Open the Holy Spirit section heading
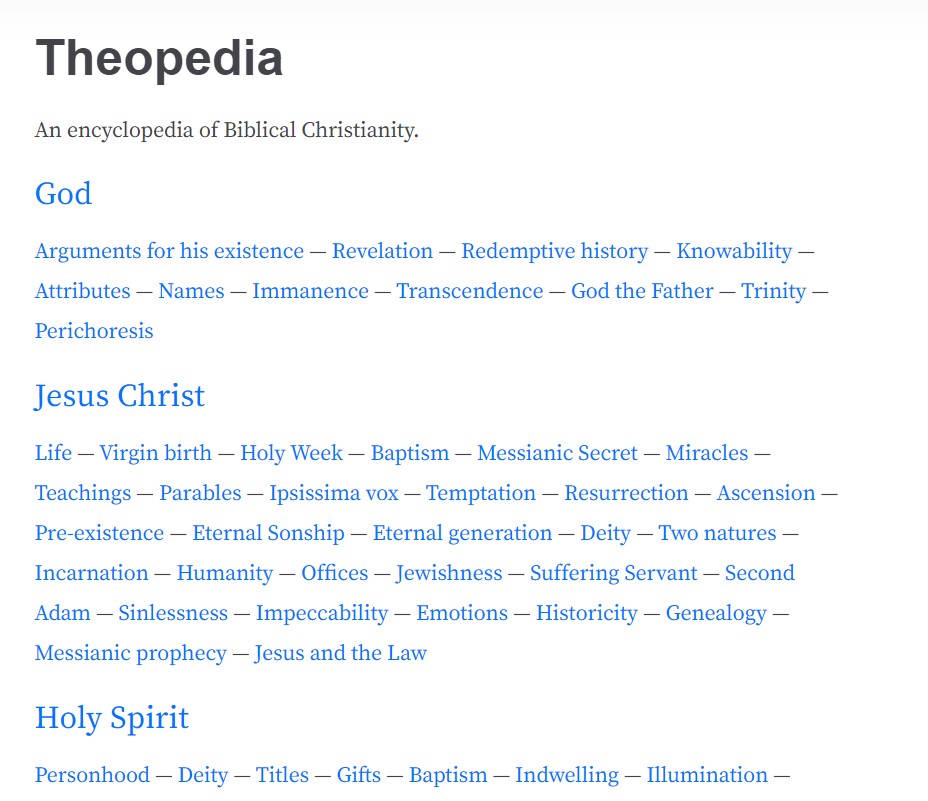Screen dimensions: 928x801 click(x=111, y=717)
